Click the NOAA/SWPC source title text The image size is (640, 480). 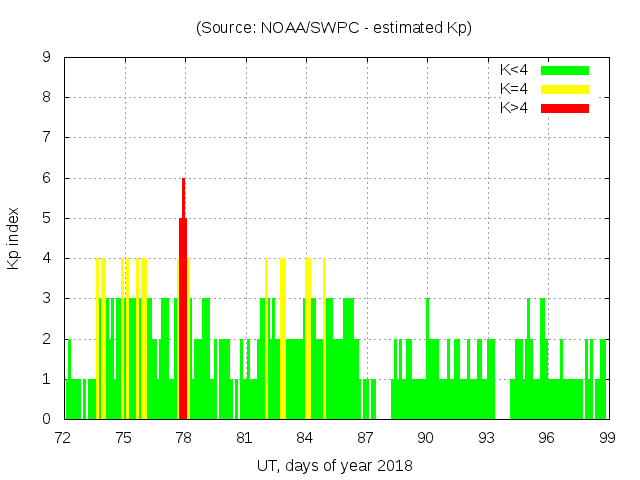(x=334, y=28)
